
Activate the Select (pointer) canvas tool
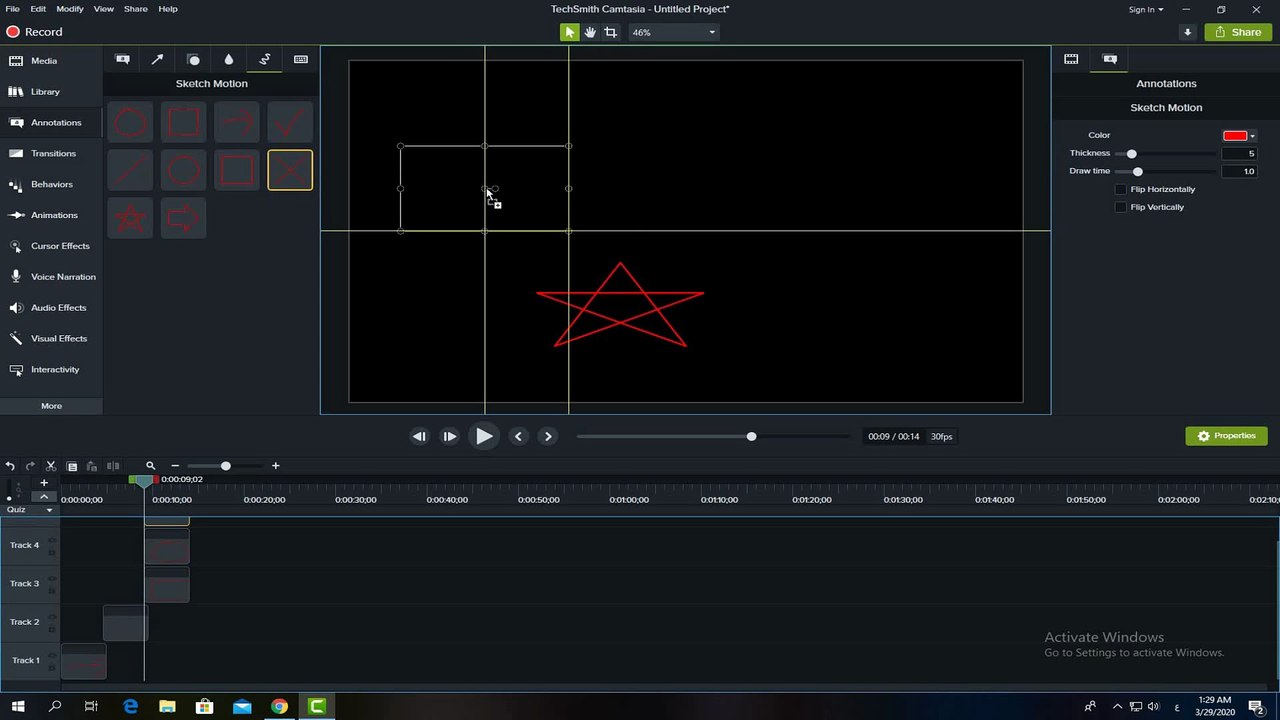click(569, 32)
